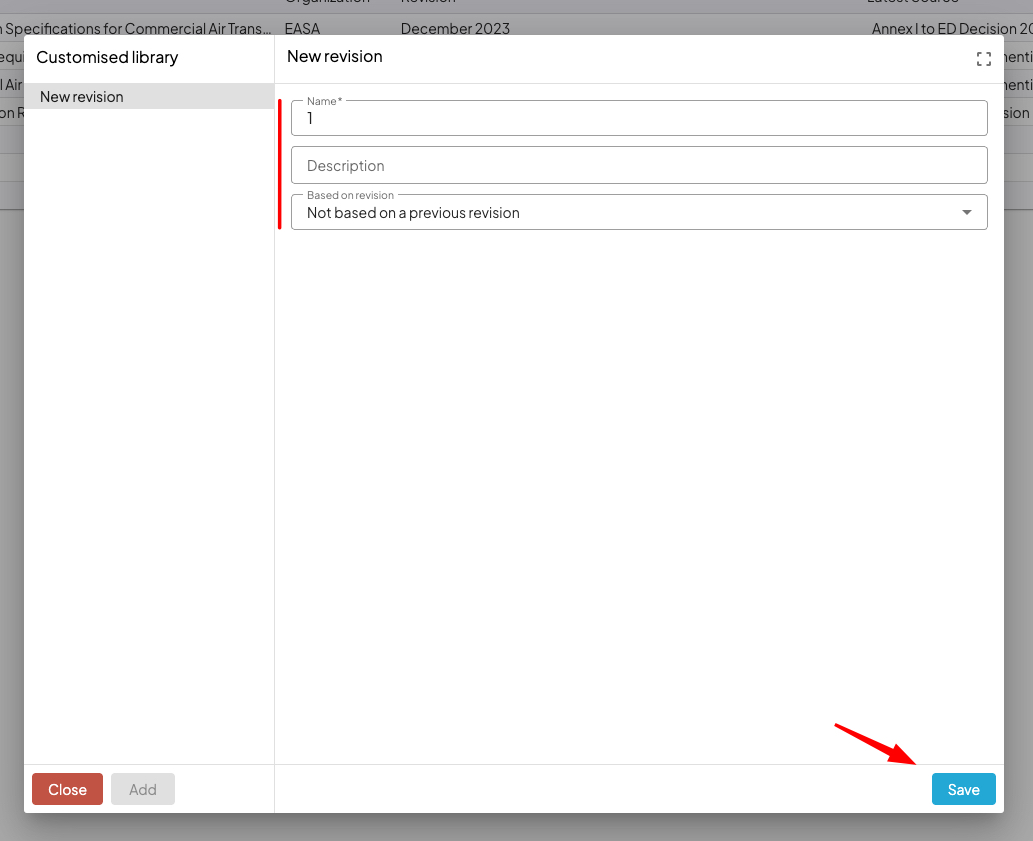Click the Name input field
The width and height of the screenshot is (1033, 841).
tap(639, 119)
